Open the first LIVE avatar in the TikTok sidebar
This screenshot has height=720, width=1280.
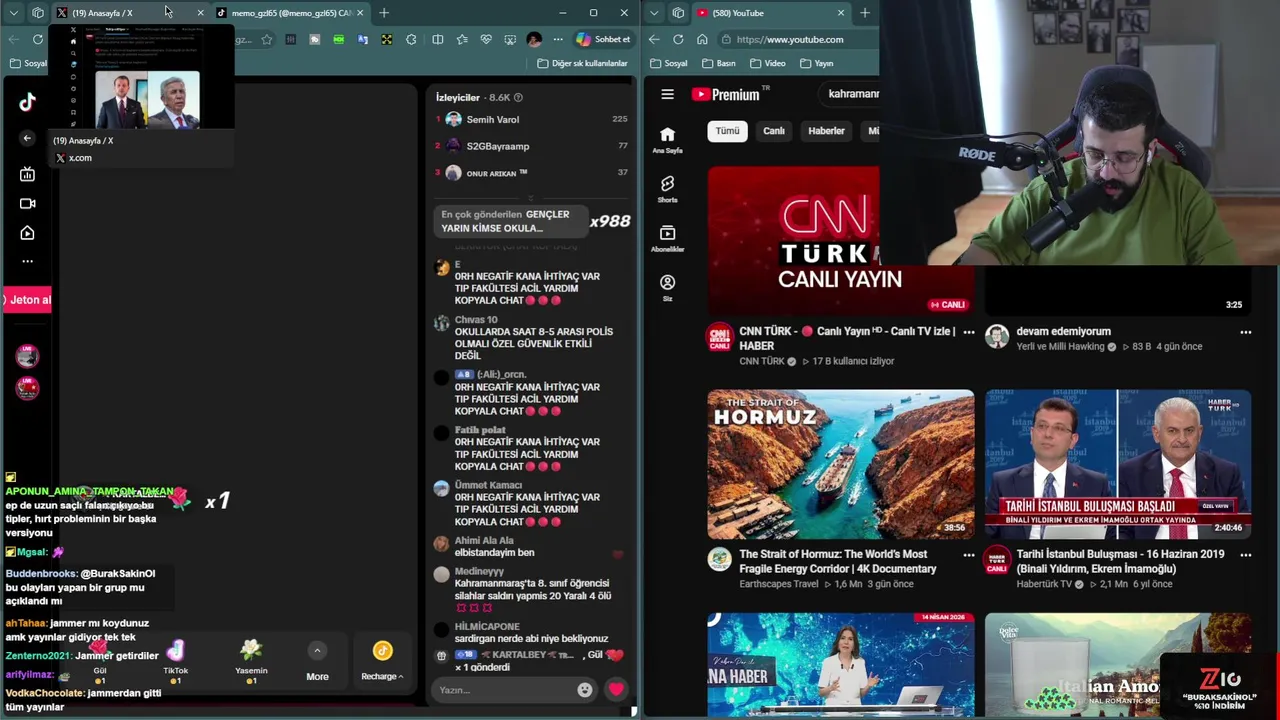point(27,356)
